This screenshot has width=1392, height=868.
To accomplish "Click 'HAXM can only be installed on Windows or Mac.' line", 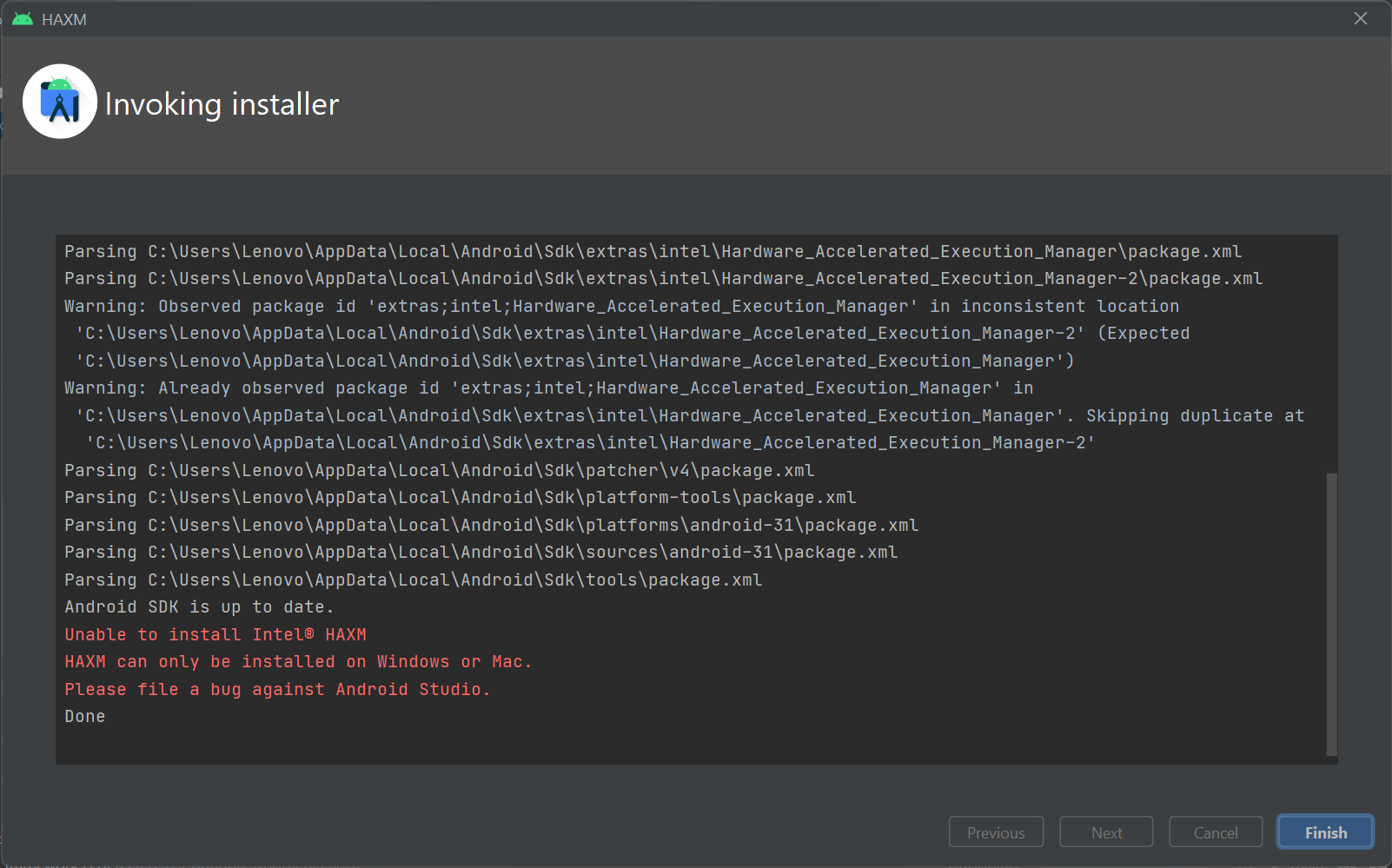I will pos(298,662).
